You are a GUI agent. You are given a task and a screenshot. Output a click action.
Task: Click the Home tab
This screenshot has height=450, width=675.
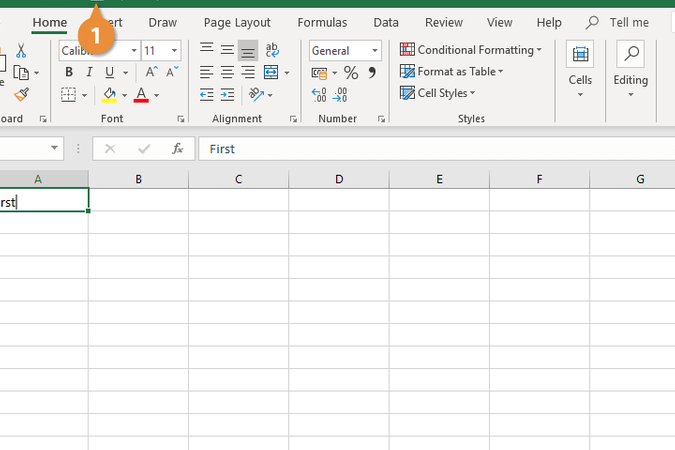point(50,22)
